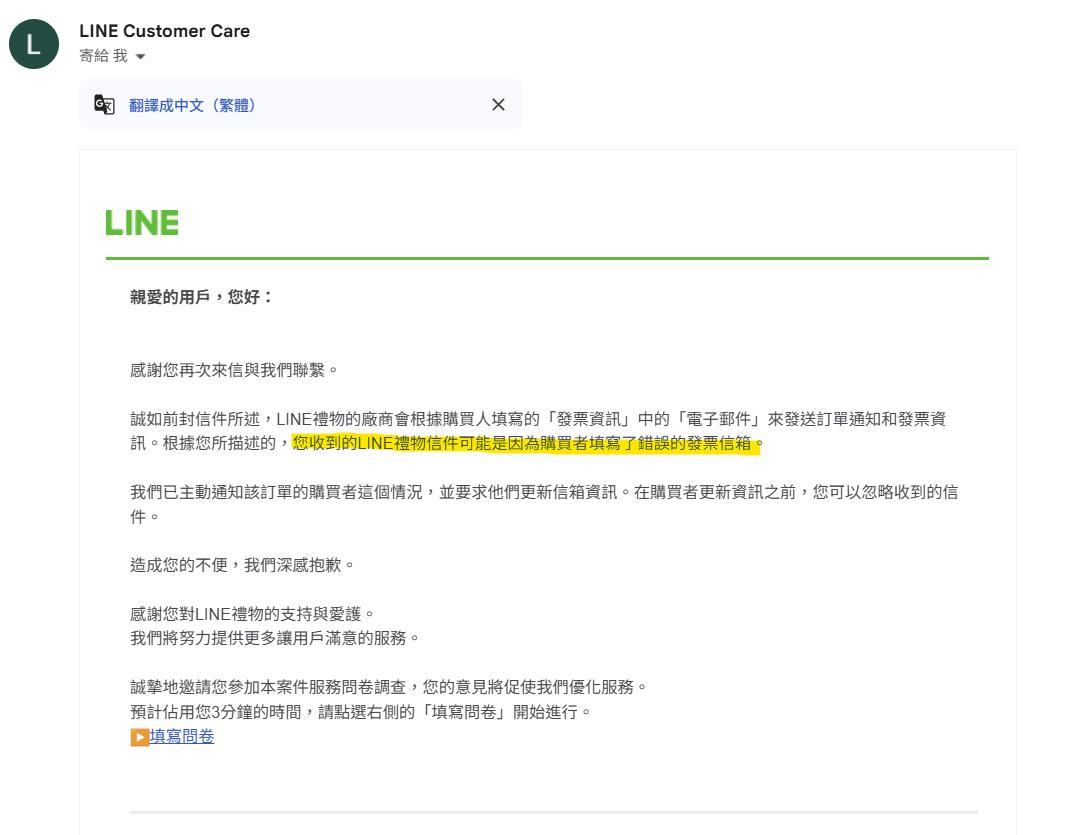Click the greeting 親愛的用戶，您好：

202,297
